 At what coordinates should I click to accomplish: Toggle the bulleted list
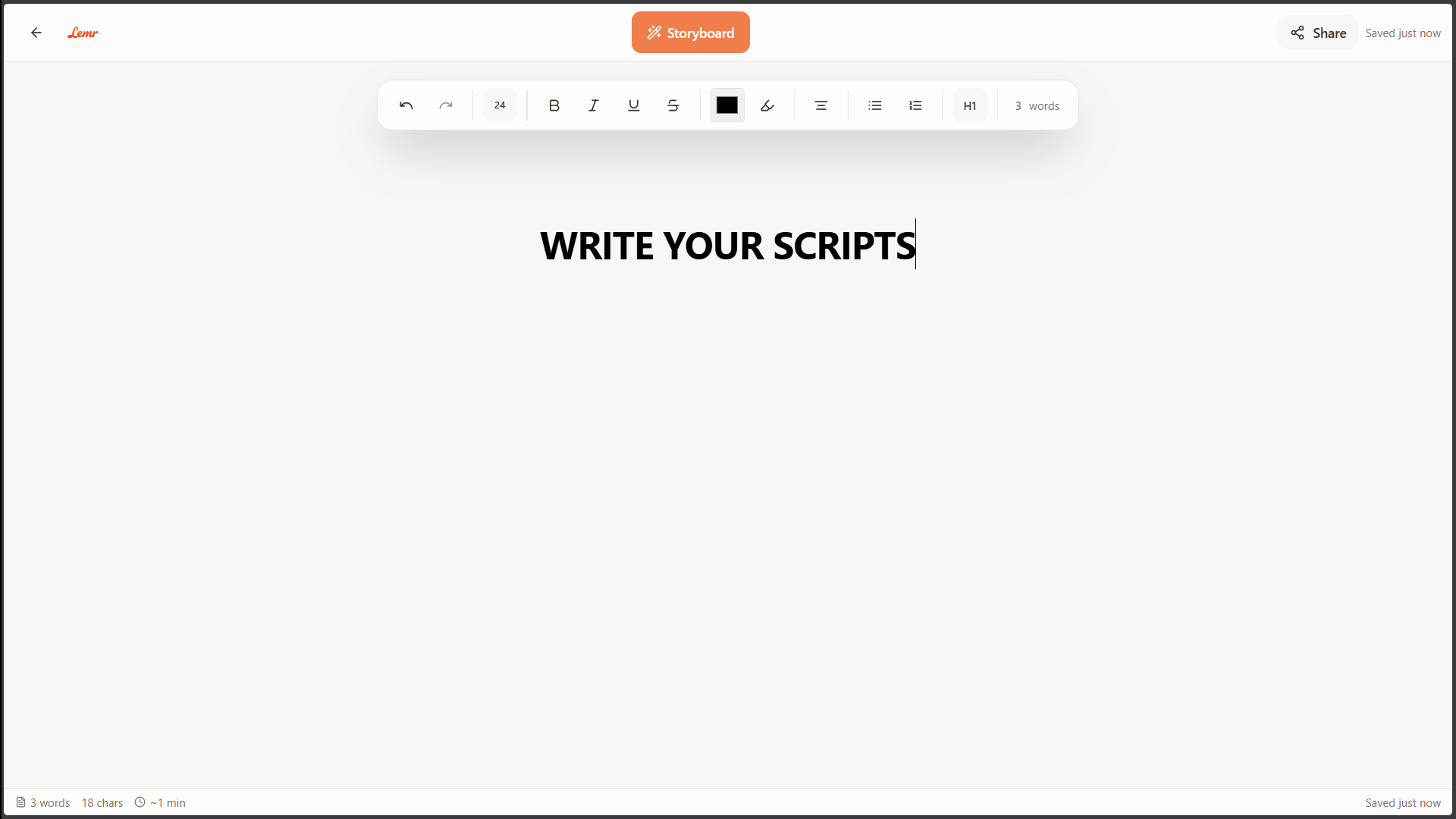pos(874,105)
